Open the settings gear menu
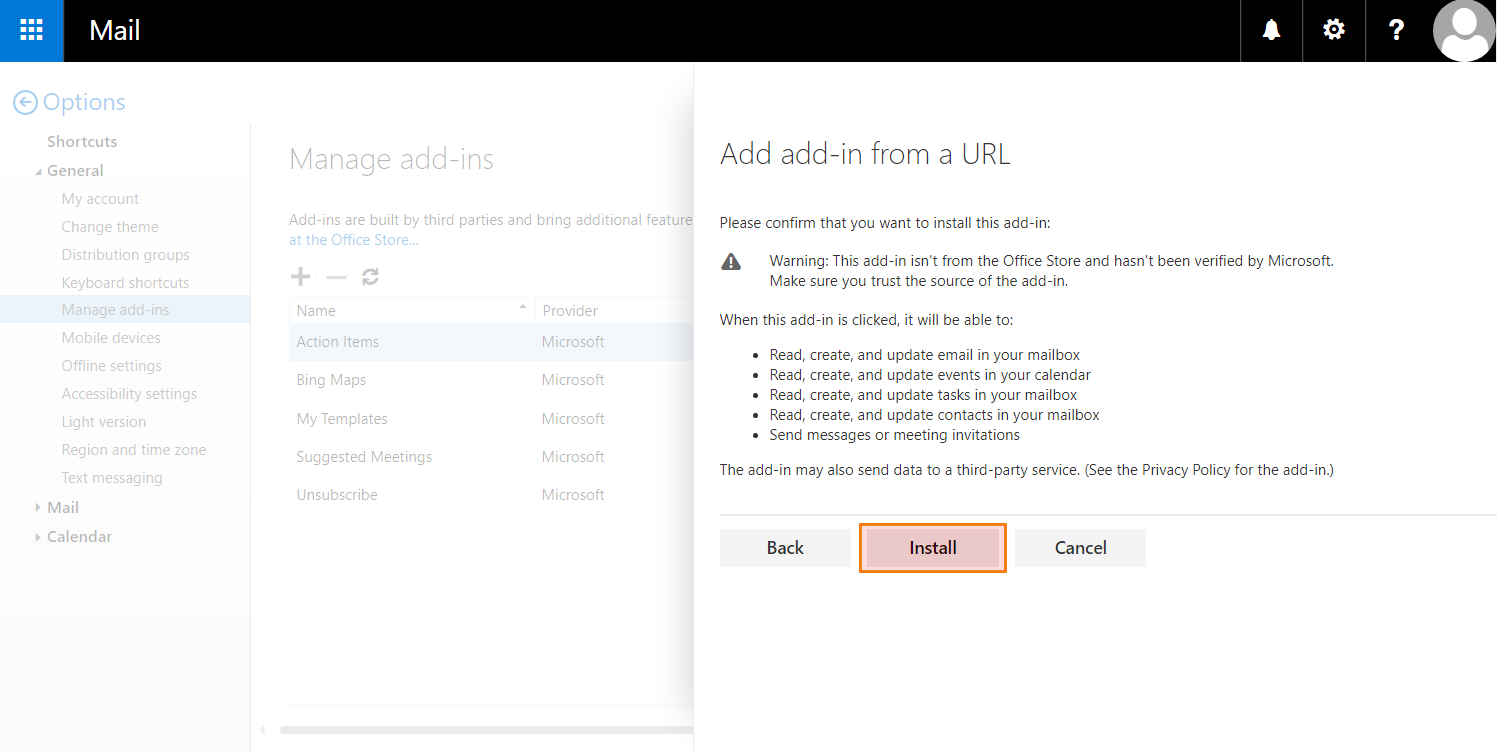The width and height of the screenshot is (1497, 752). (x=1333, y=30)
